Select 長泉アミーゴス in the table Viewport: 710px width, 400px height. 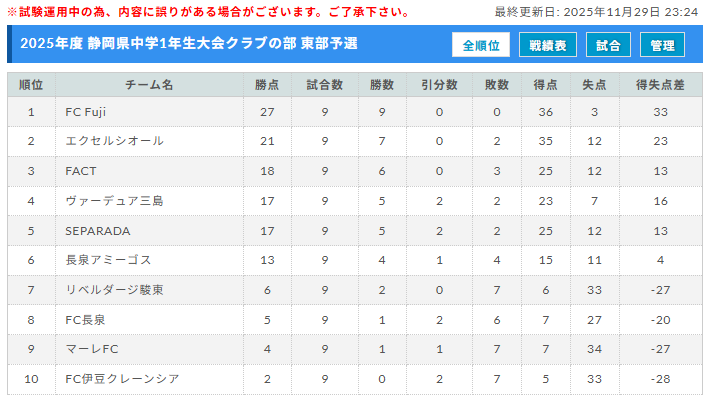(x=108, y=260)
